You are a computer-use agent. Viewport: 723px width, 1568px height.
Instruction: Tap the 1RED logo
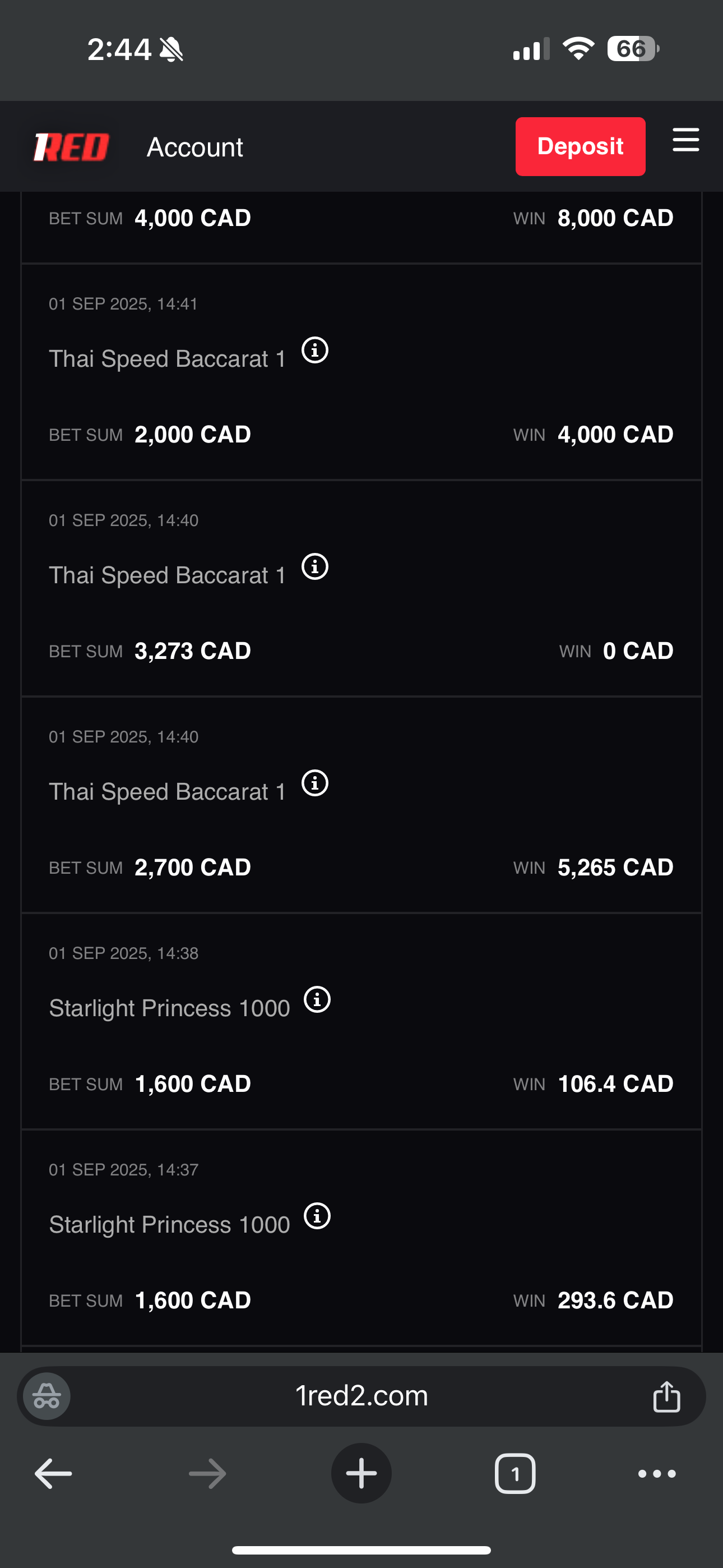click(x=71, y=147)
